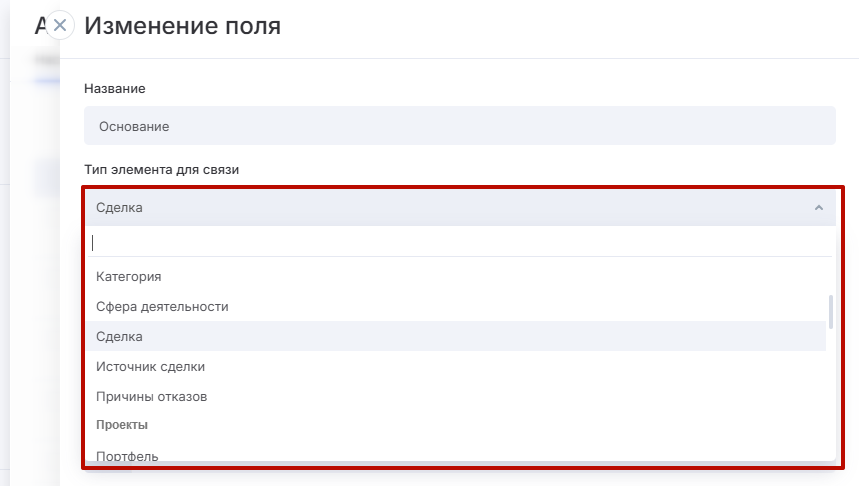Click the partially hidden letter А heading
Viewport: 859px width, 486px height.
click(41, 25)
